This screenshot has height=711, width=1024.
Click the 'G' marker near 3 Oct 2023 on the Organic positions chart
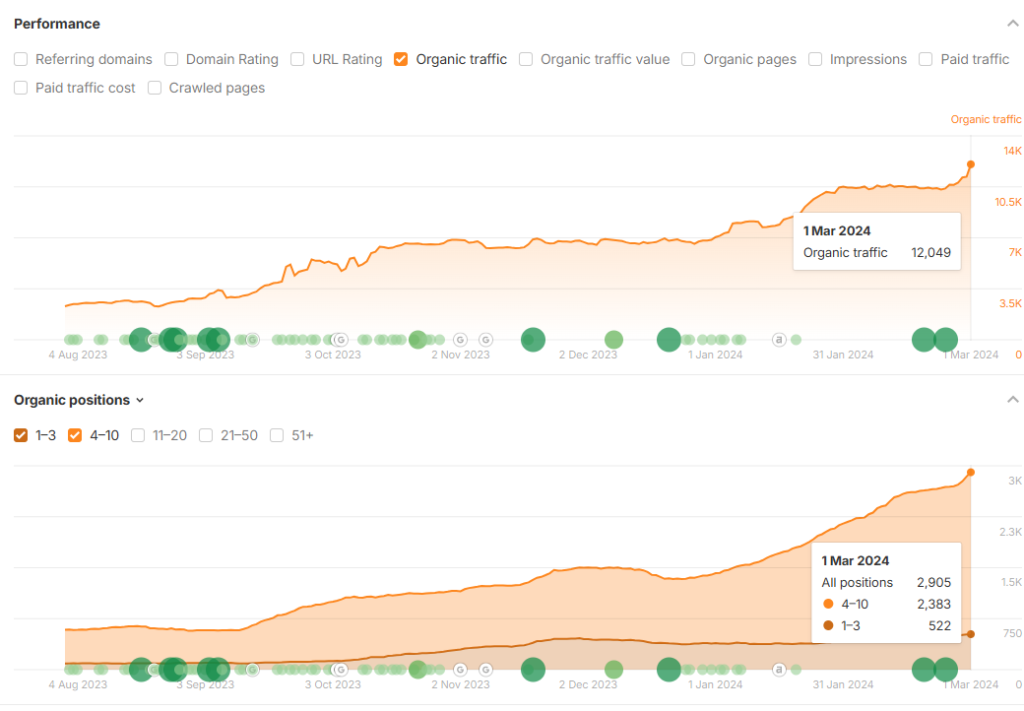pos(340,670)
